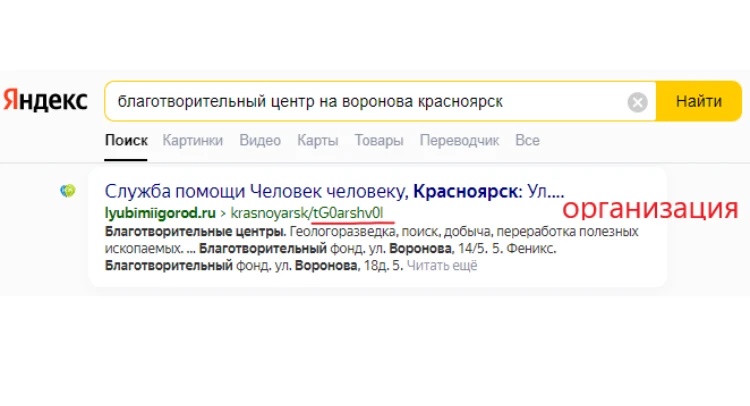Screen dimensions: 750x406
Task: Switch to the Картинки tab
Action: (193, 140)
